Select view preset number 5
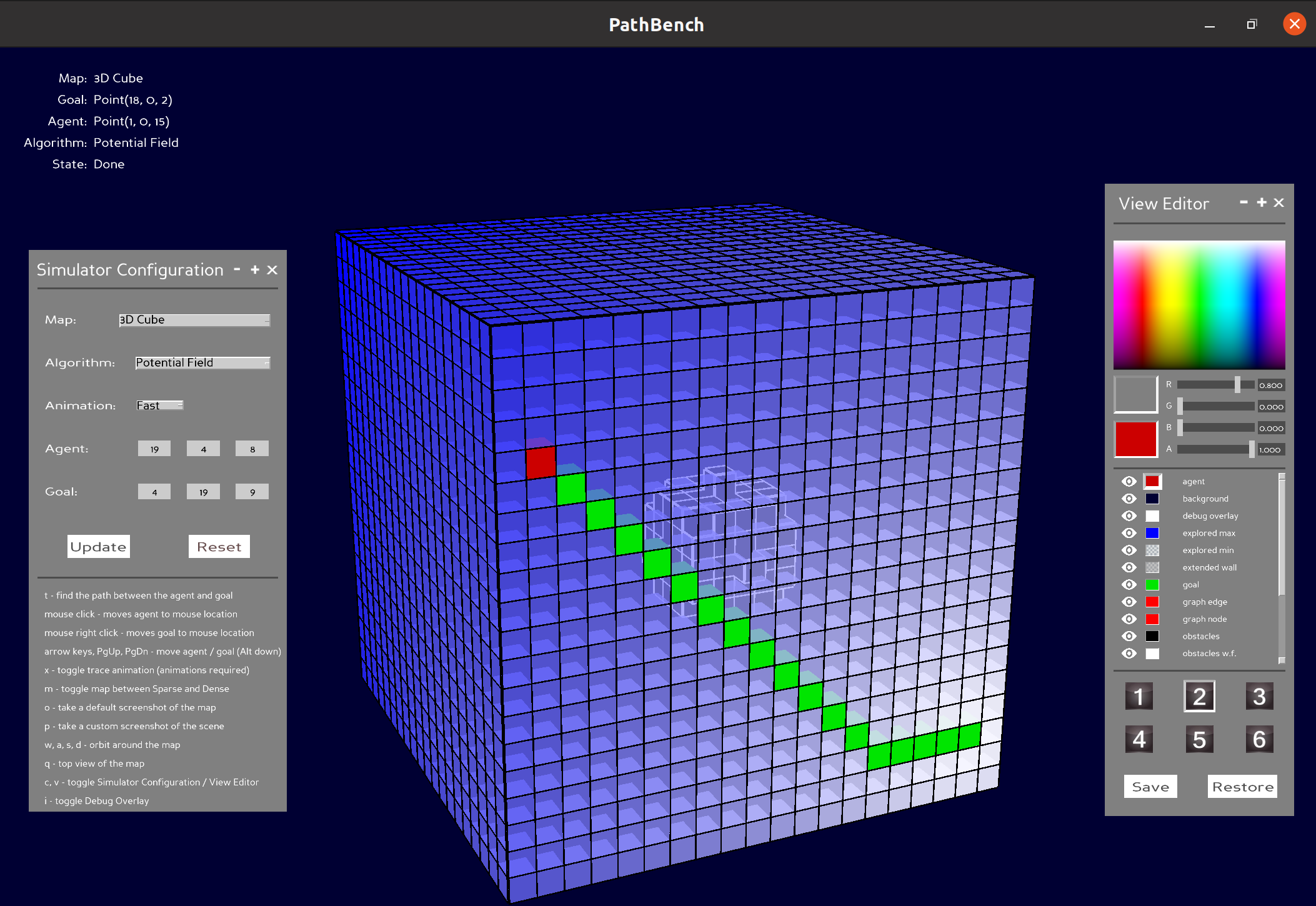 click(x=1199, y=739)
